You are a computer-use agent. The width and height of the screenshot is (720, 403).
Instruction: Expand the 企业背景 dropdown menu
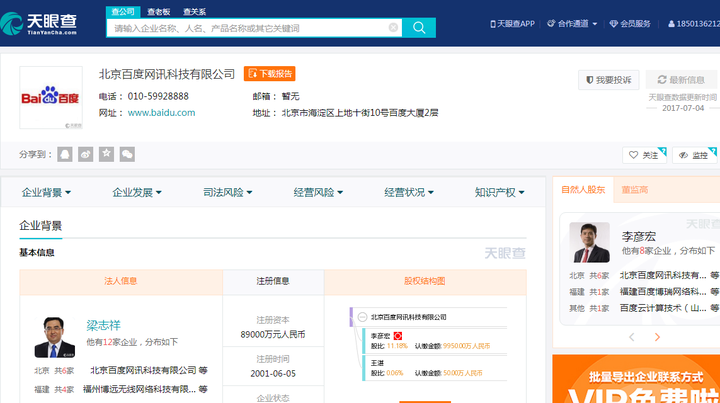coord(46,192)
